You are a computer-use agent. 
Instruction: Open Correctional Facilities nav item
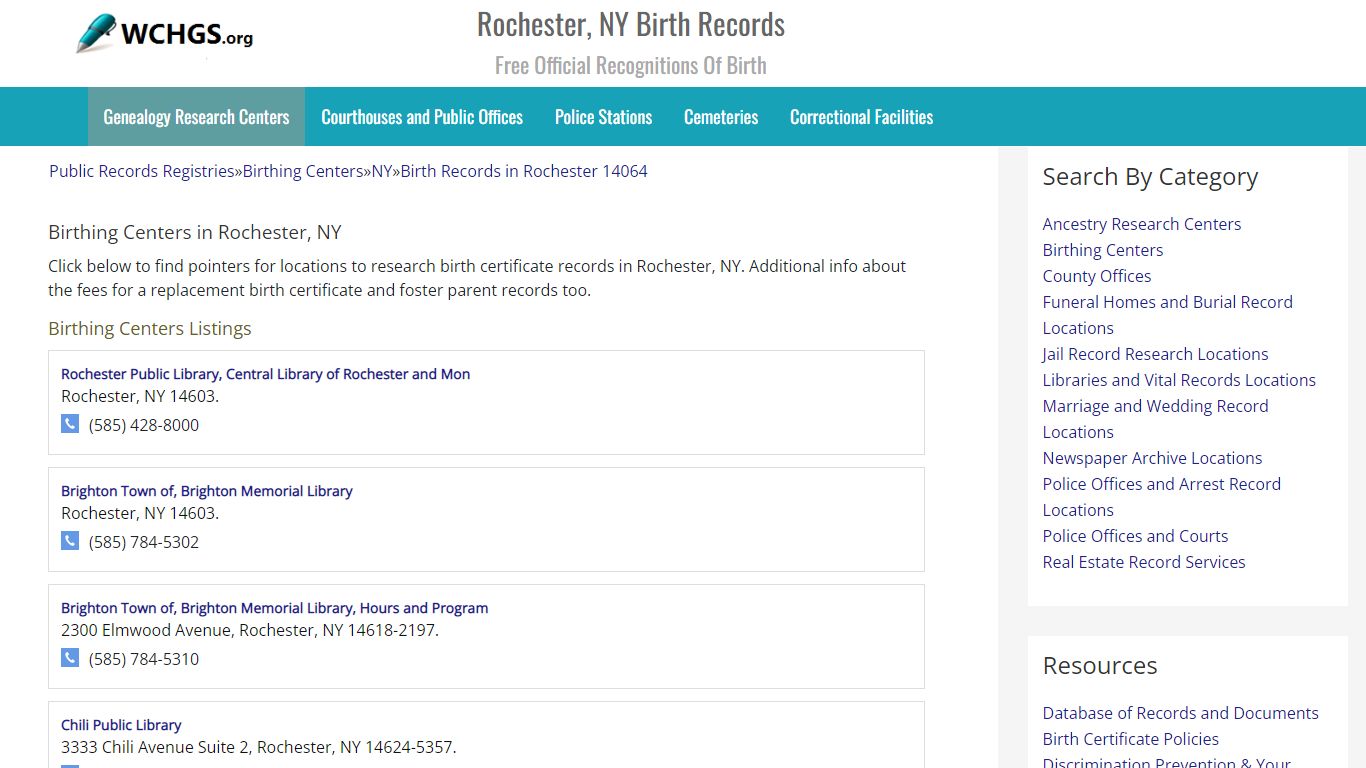(x=861, y=117)
